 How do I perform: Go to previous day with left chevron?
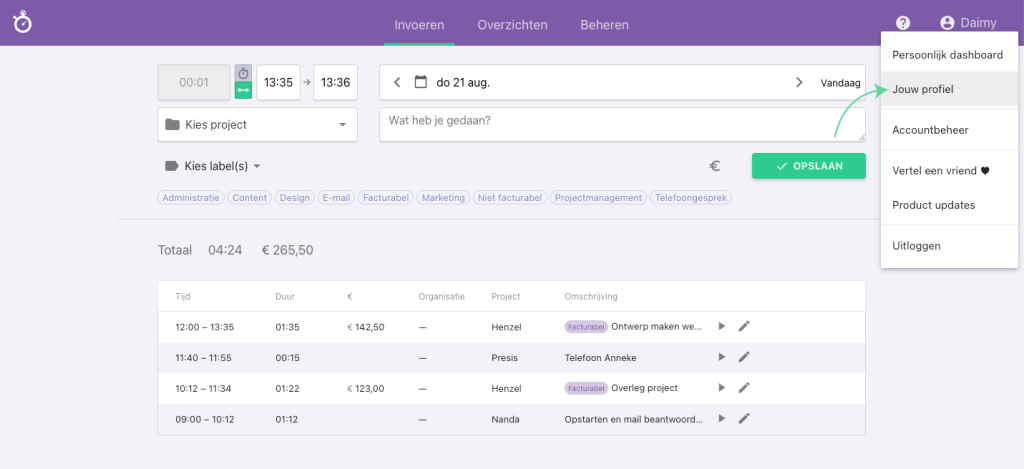(x=397, y=82)
